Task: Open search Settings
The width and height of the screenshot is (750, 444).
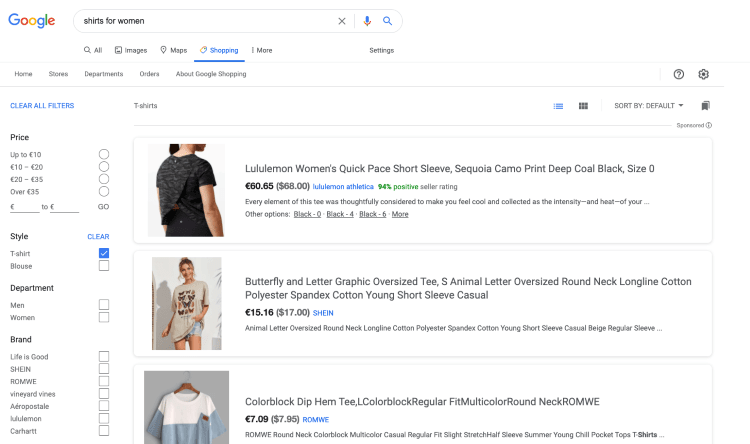Action: tap(381, 50)
